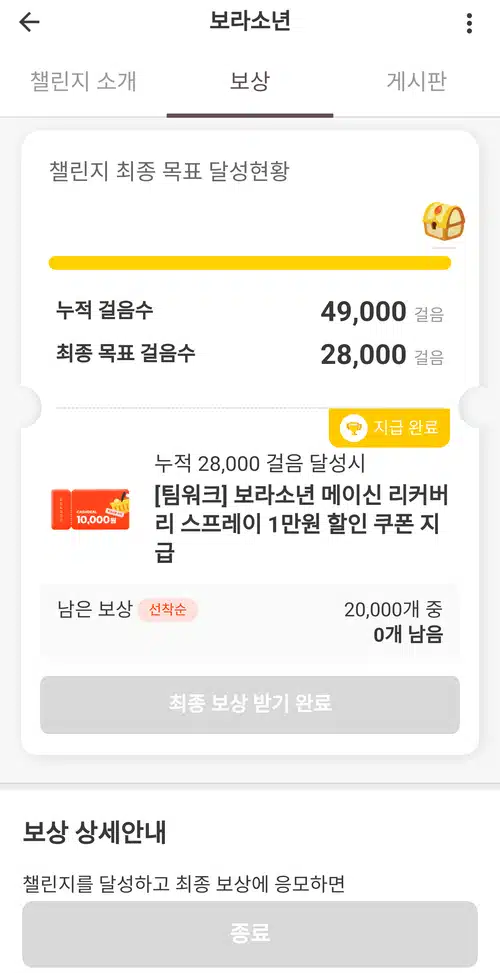Tap the 10,000원 coupon image

coord(91,509)
